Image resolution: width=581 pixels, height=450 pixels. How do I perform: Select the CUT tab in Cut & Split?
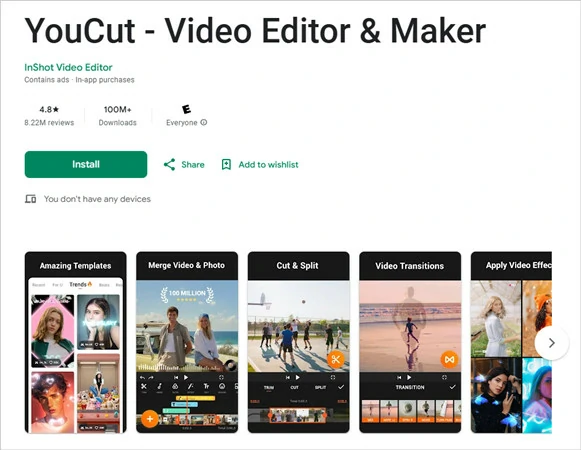[295, 387]
